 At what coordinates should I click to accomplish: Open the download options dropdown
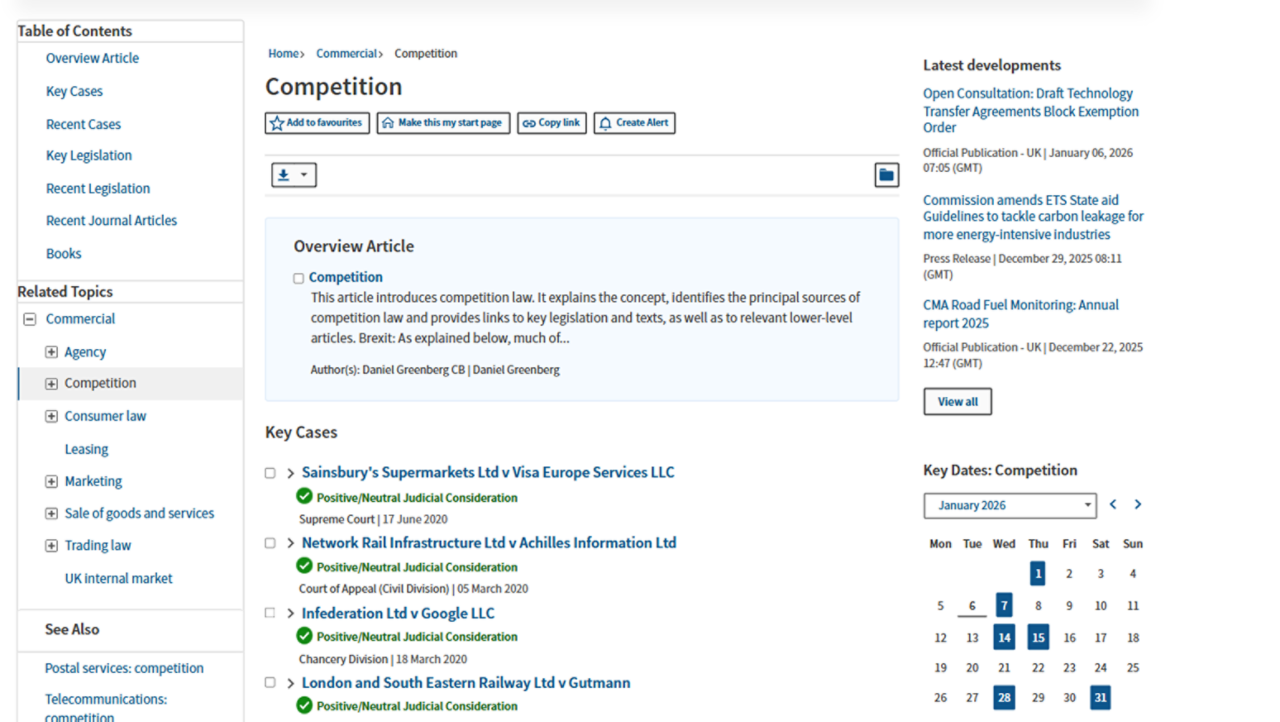click(x=293, y=175)
